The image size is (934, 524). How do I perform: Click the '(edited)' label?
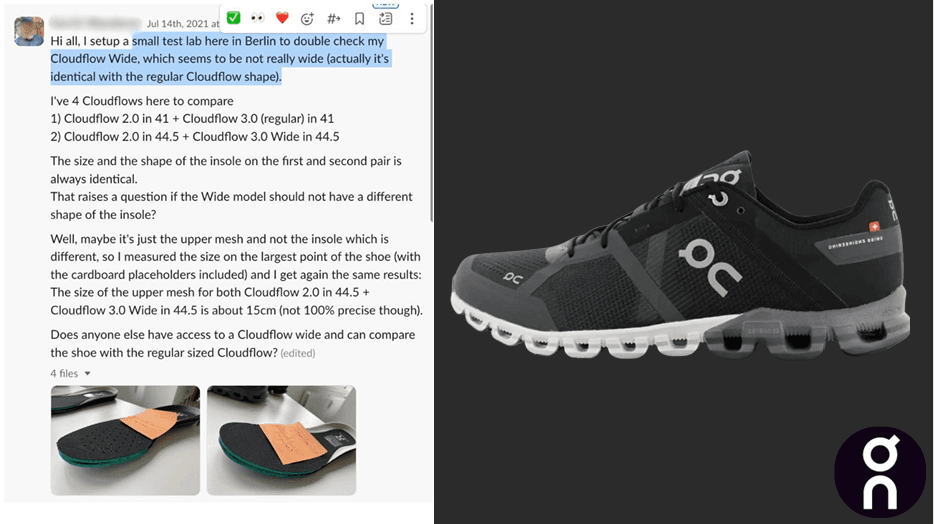(298, 353)
